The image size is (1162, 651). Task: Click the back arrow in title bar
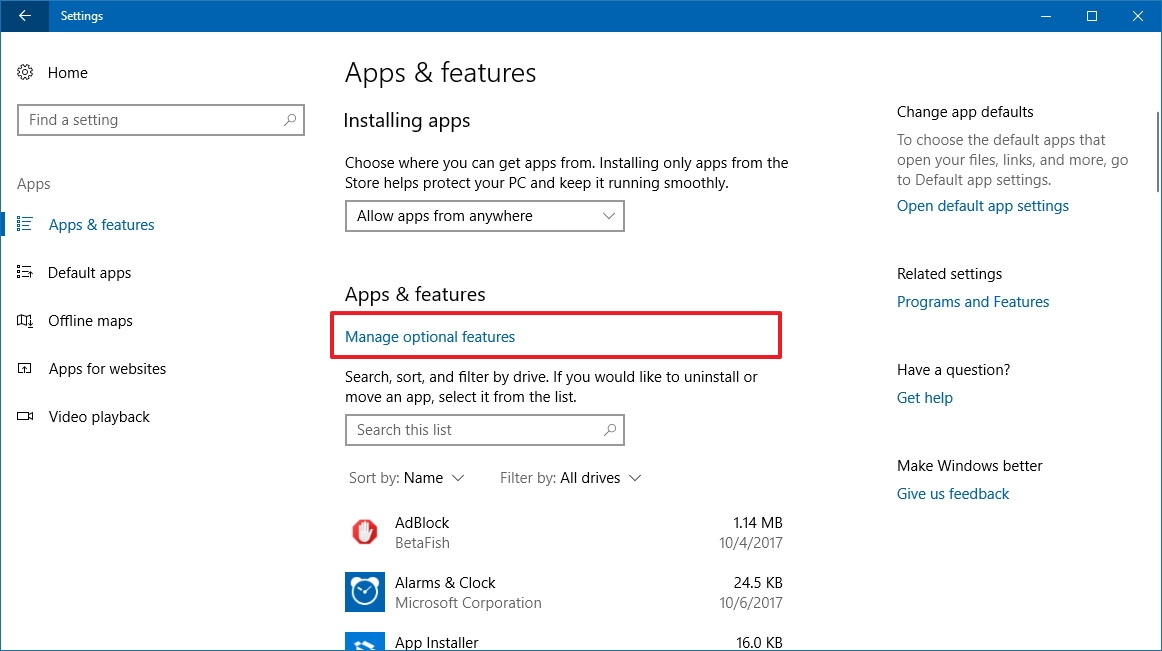[24, 16]
